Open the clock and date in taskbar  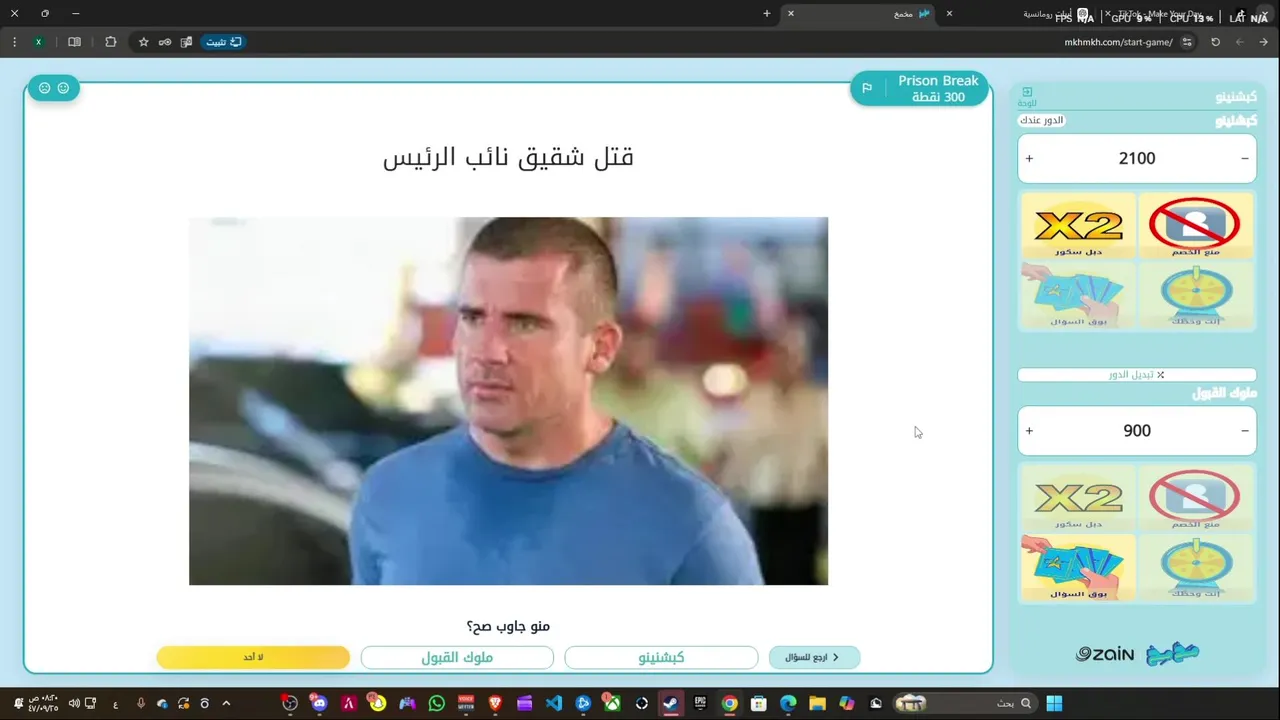pos(42,704)
